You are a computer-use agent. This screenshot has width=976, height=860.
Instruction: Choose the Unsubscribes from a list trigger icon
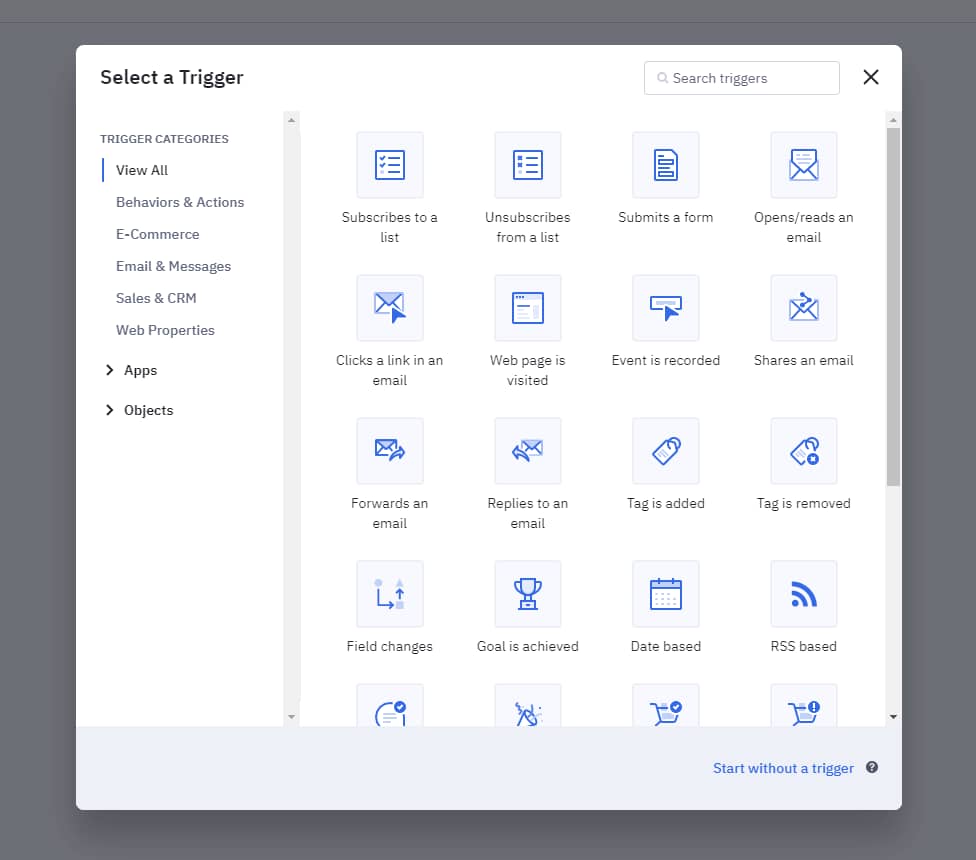click(528, 165)
